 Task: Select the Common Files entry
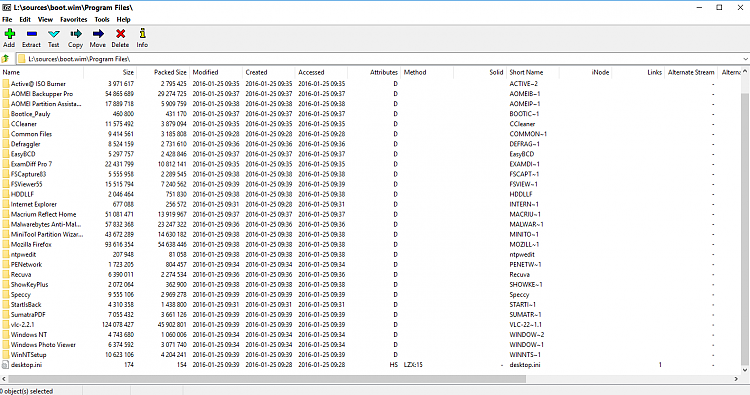click(31, 134)
